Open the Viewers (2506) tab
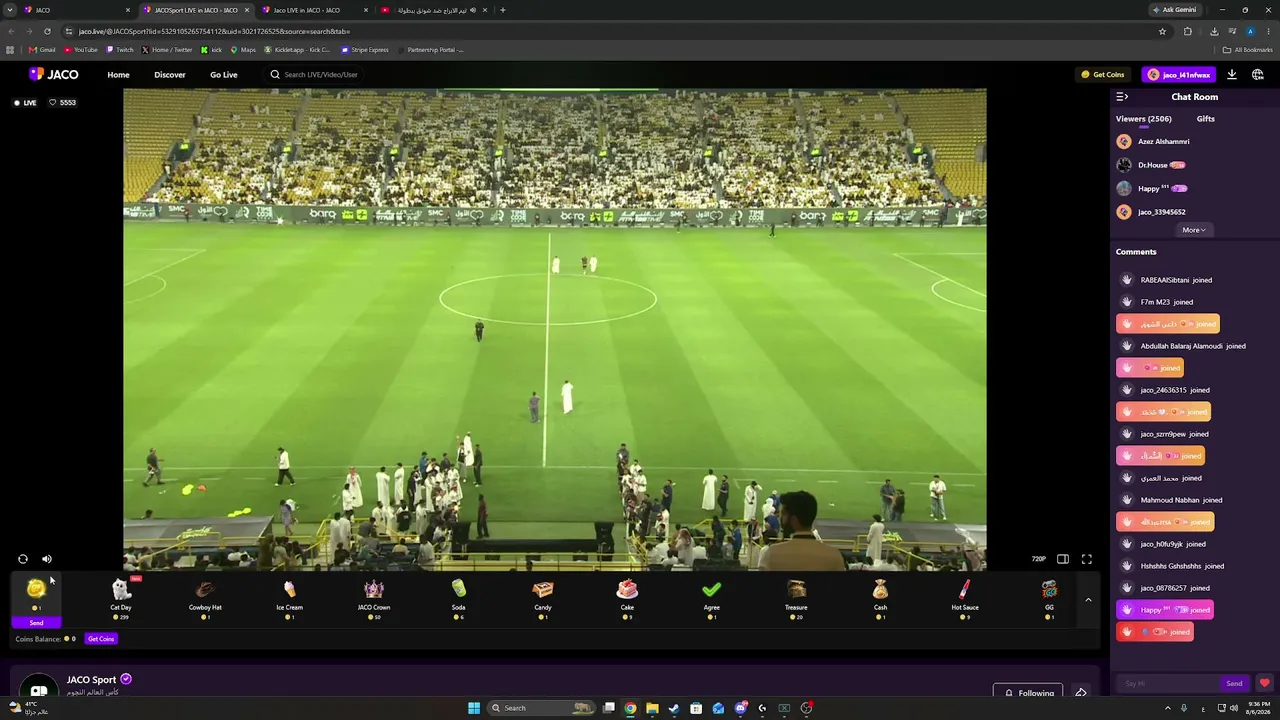This screenshot has width=1280, height=720. click(x=1144, y=119)
